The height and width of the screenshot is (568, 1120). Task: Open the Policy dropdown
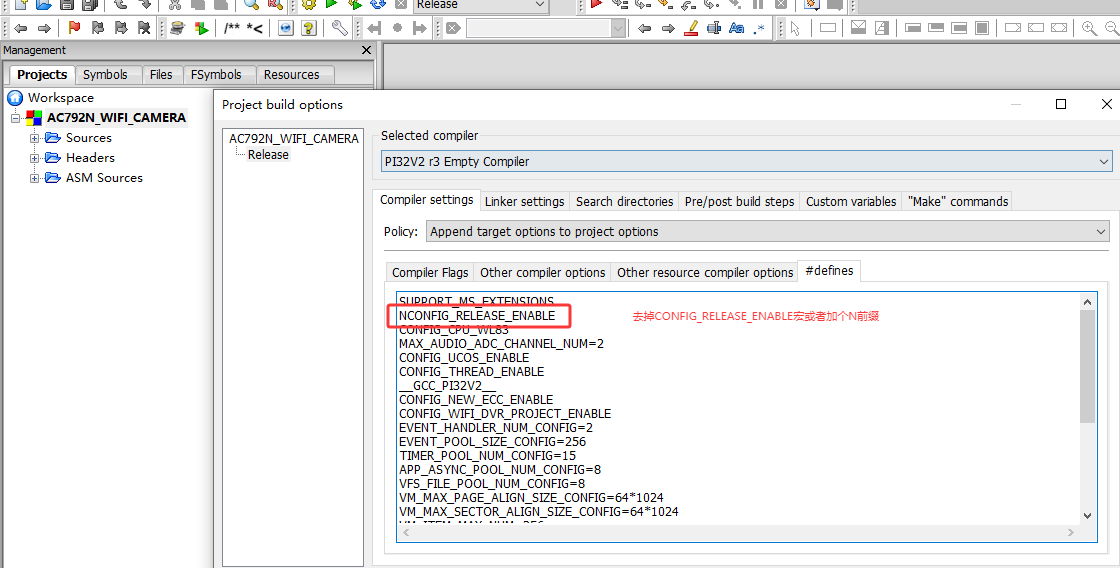pyautogui.click(x=768, y=231)
